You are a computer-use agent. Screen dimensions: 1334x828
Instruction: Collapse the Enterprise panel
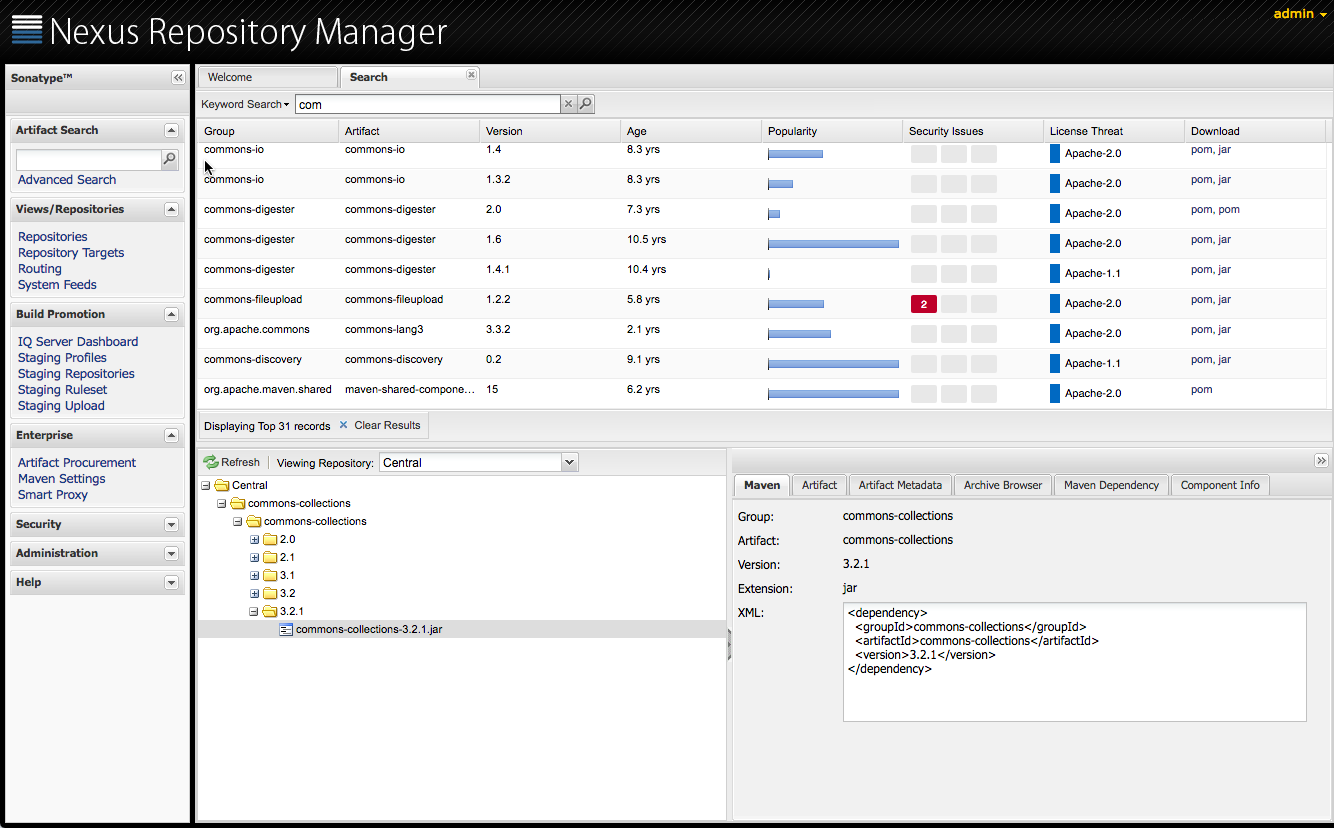[x=171, y=435]
